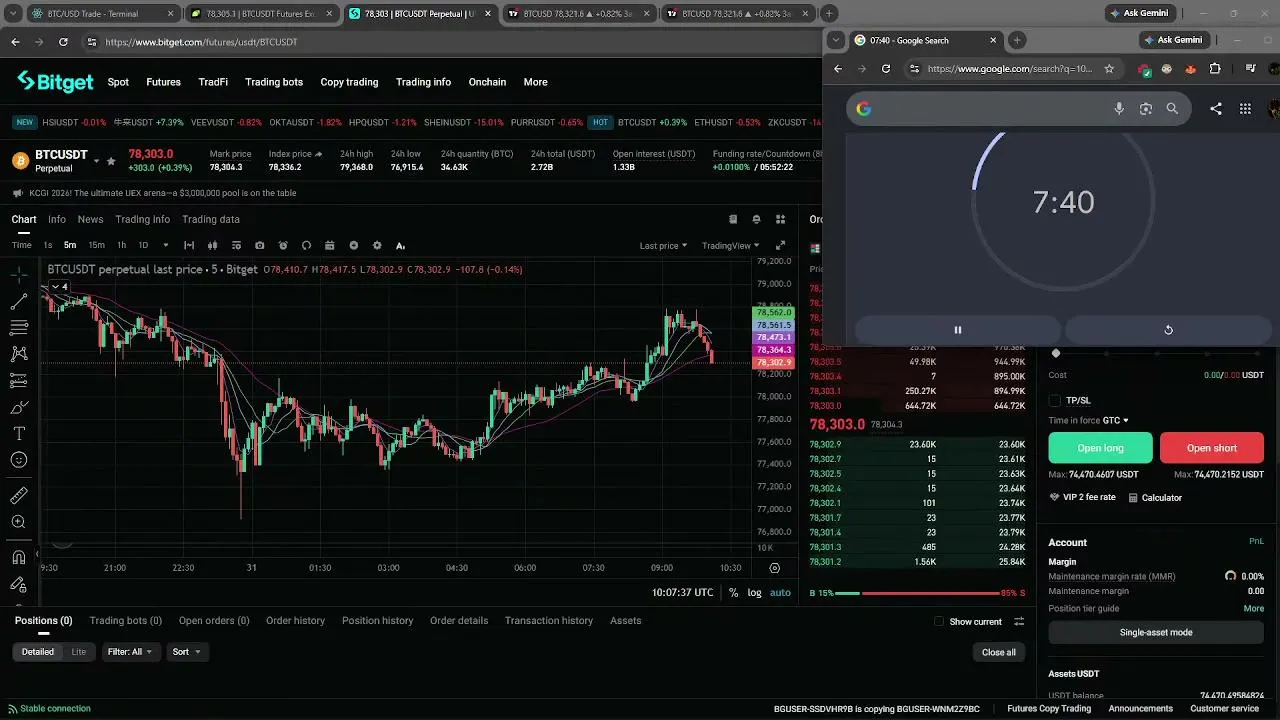
Task: Favorite BTCUSDT with the star icon
Action: tap(111, 161)
